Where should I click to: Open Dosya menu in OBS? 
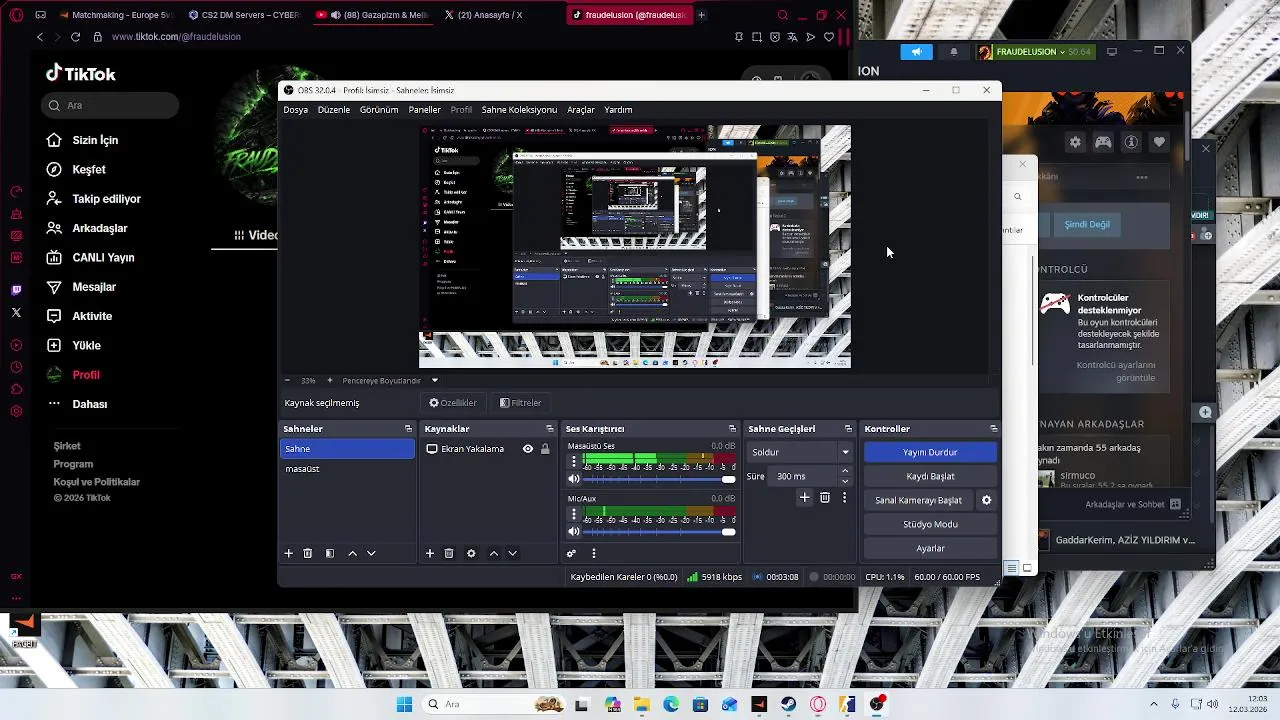click(x=295, y=110)
